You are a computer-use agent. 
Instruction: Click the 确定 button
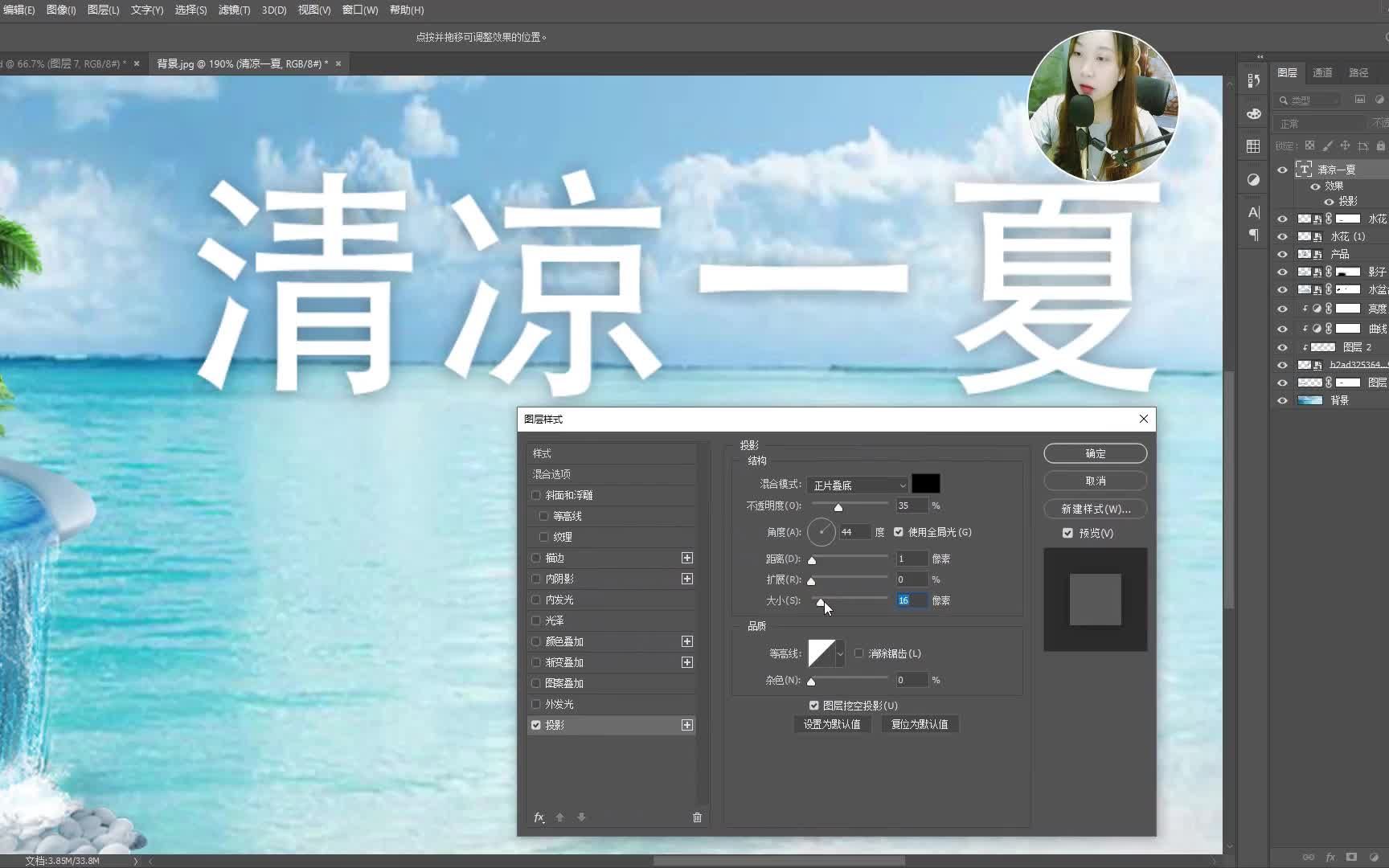point(1095,454)
